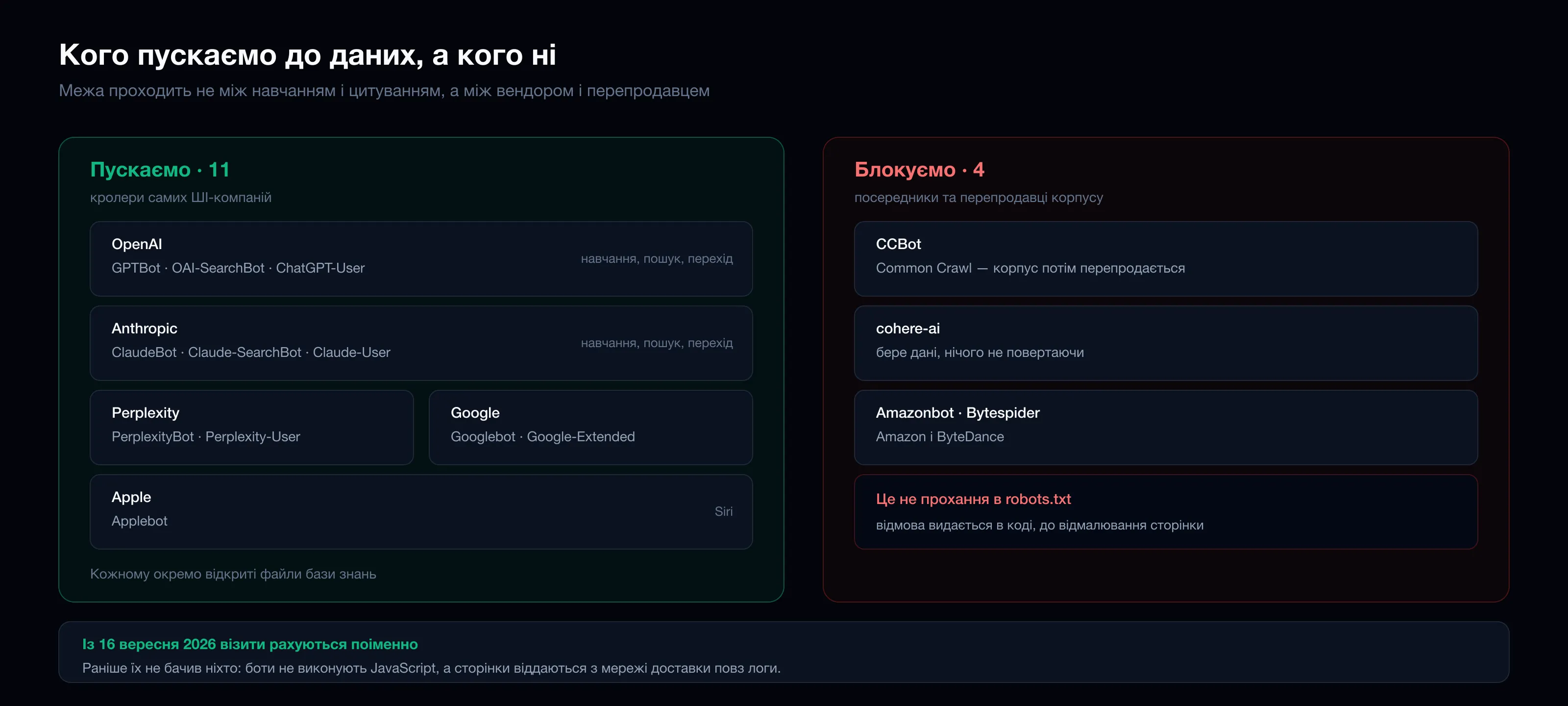Click the green heading "Пускаємо · 11"

(x=159, y=169)
